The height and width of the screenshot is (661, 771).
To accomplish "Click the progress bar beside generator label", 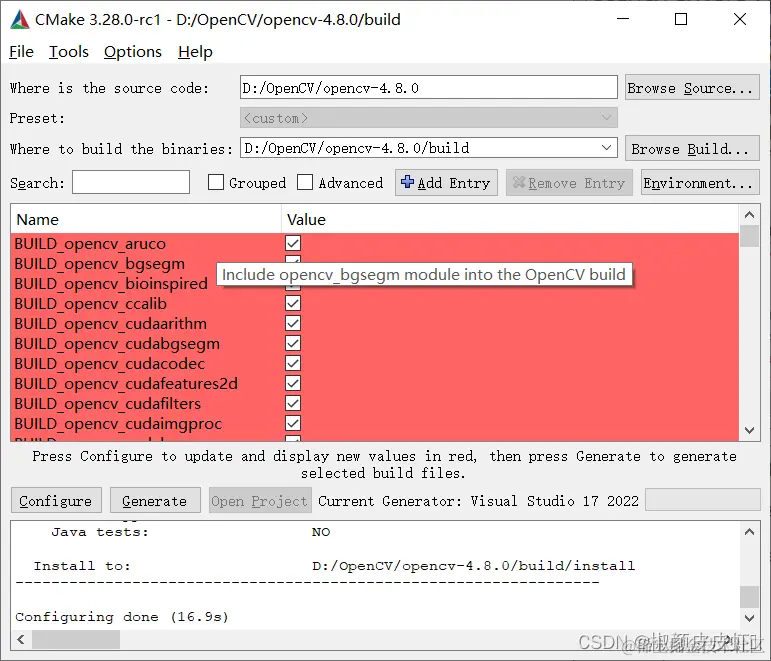I will [x=703, y=500].
